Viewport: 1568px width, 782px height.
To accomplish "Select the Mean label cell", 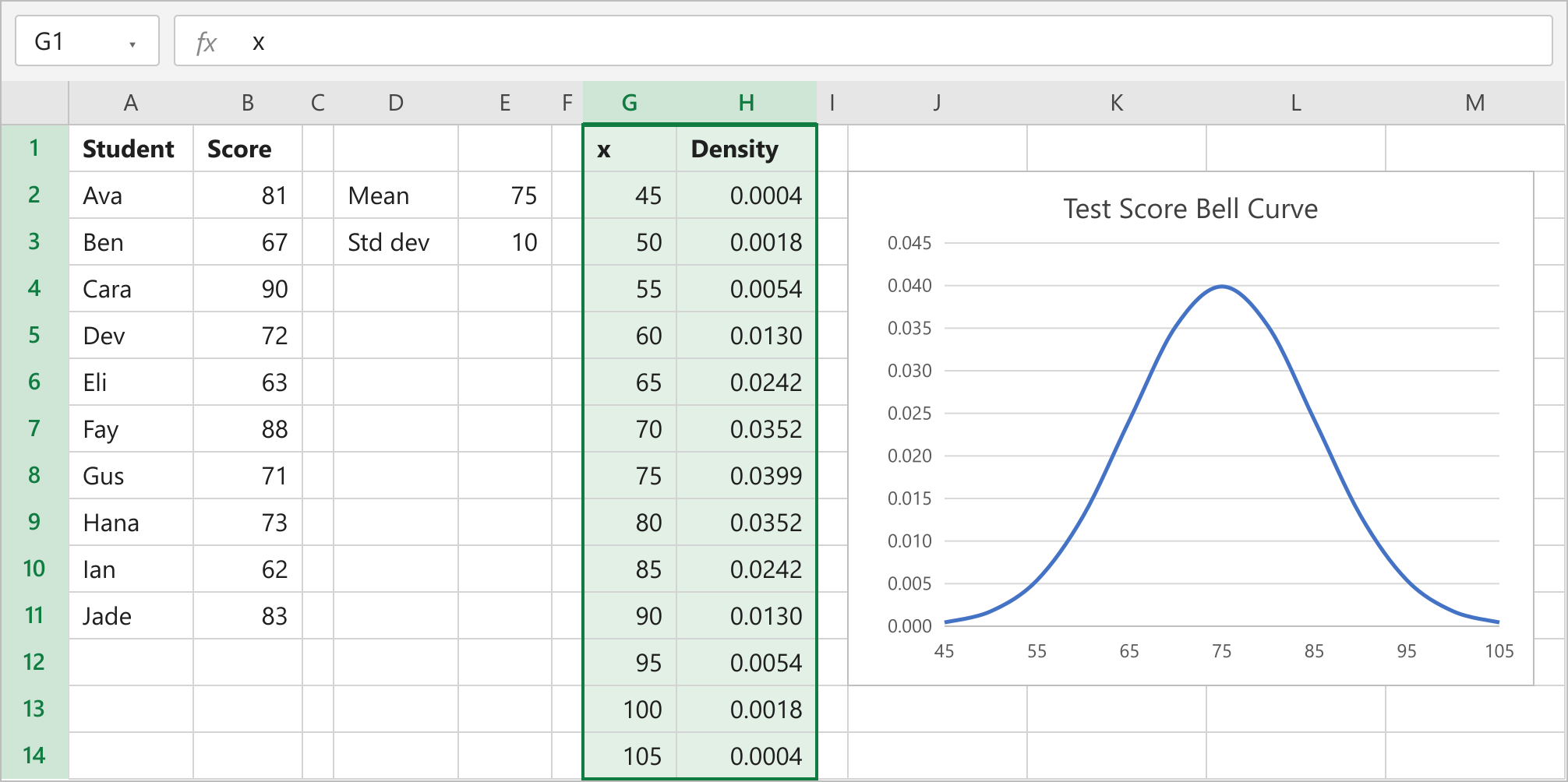I will [x=396, y=195].
